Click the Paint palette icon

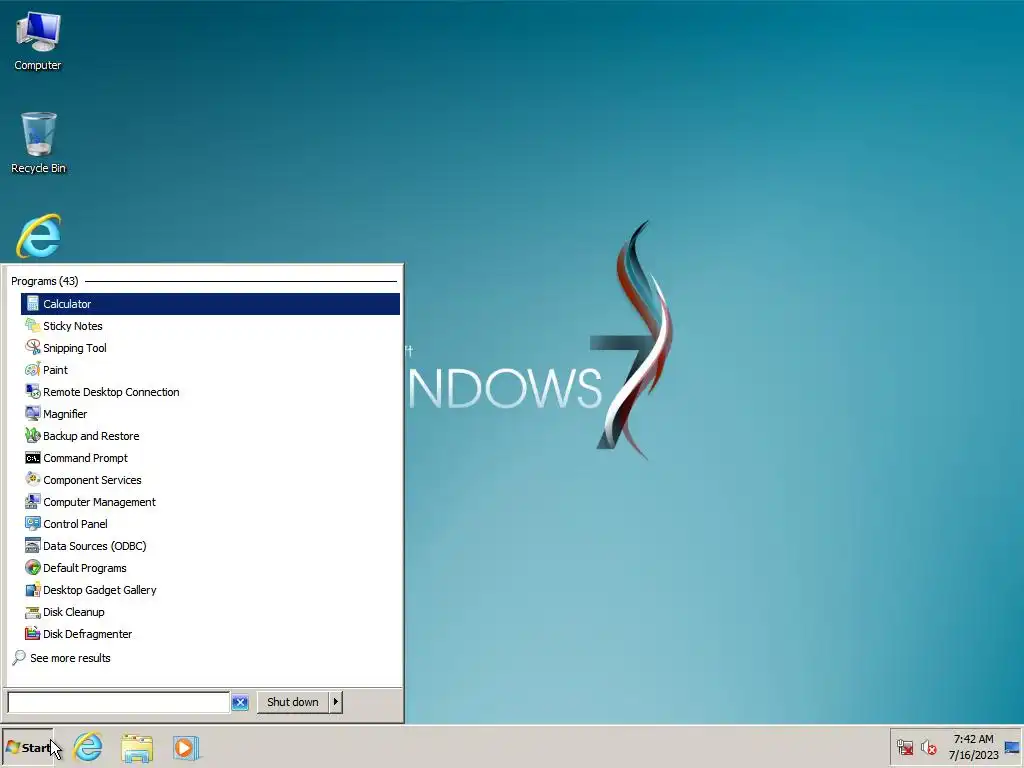pyautogui.click(x=33, y=370)
